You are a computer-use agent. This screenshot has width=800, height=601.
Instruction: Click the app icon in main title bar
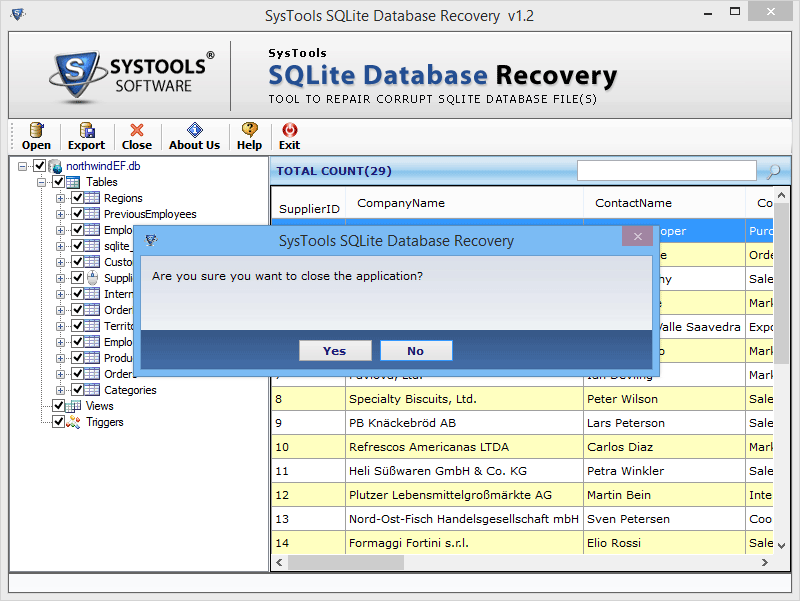pyautogui.click(x=18, y=14)
